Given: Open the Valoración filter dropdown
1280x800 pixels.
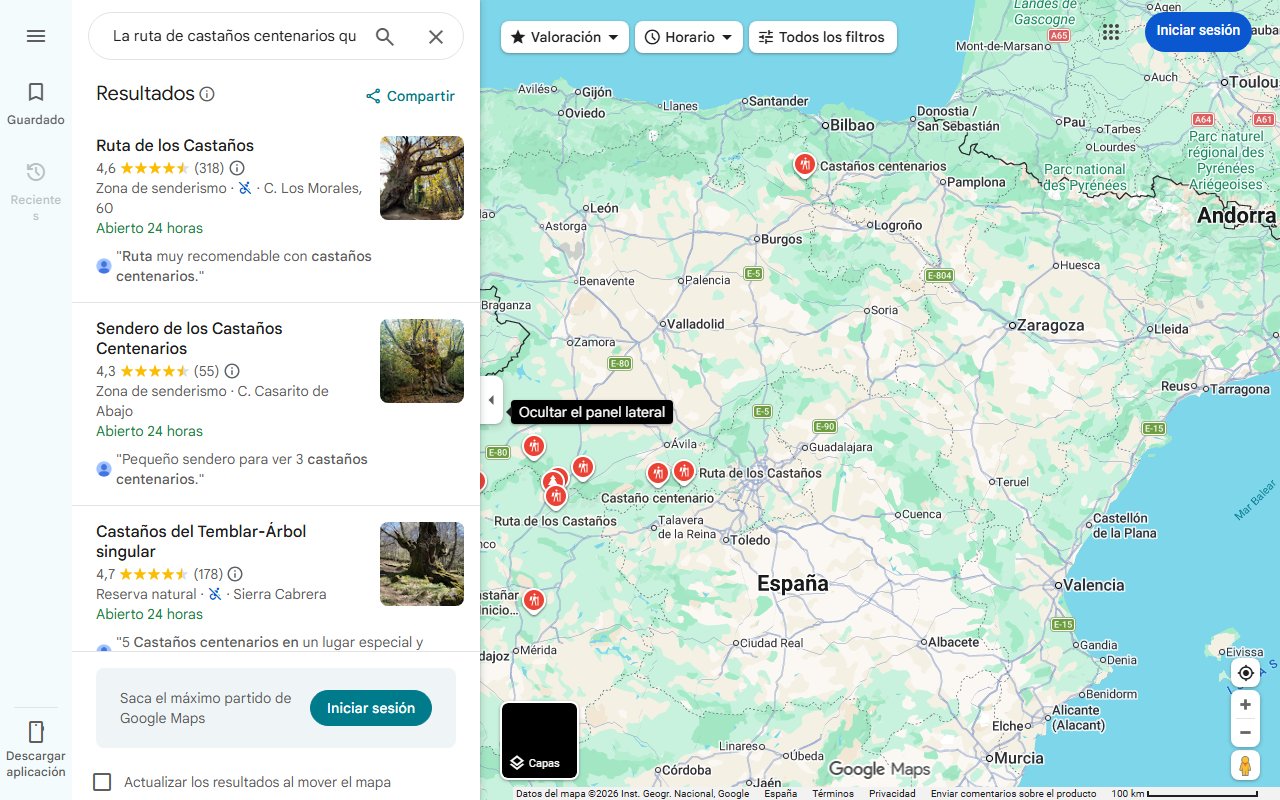Looking at the screenshot, I should [x=564, y=37].
